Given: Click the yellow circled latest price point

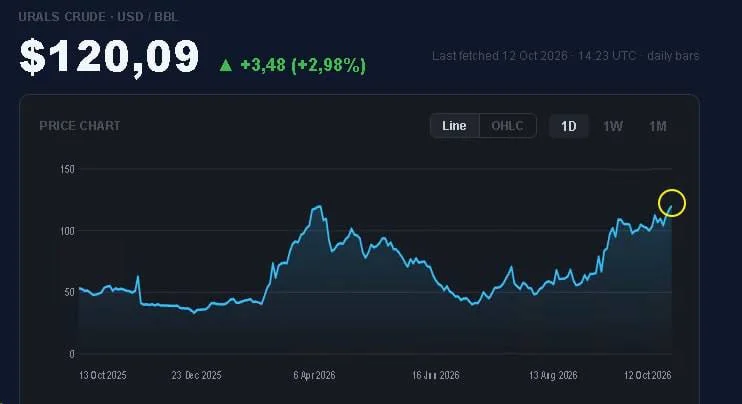Looking at the screenshot, I should pyautogui.click(x=671, y=203).
